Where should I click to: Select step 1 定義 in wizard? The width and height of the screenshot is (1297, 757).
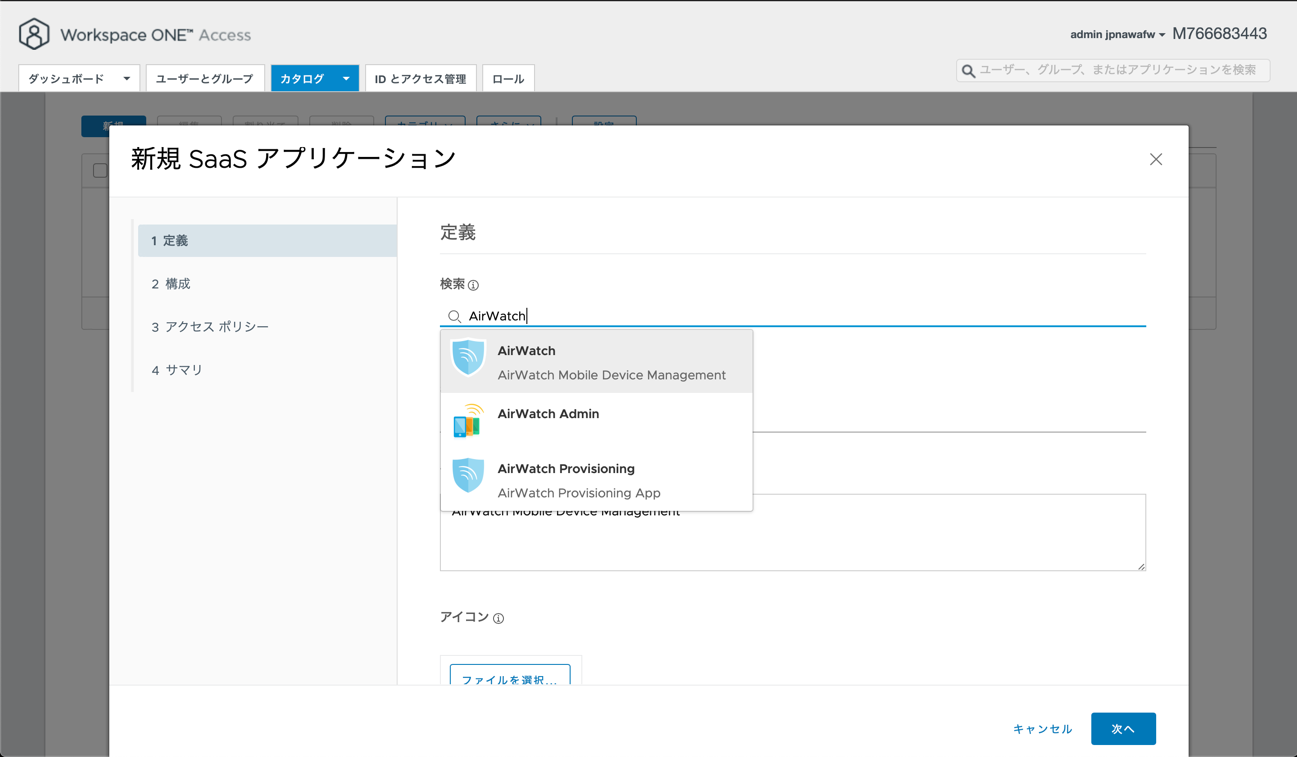click(x=267, y=241)
